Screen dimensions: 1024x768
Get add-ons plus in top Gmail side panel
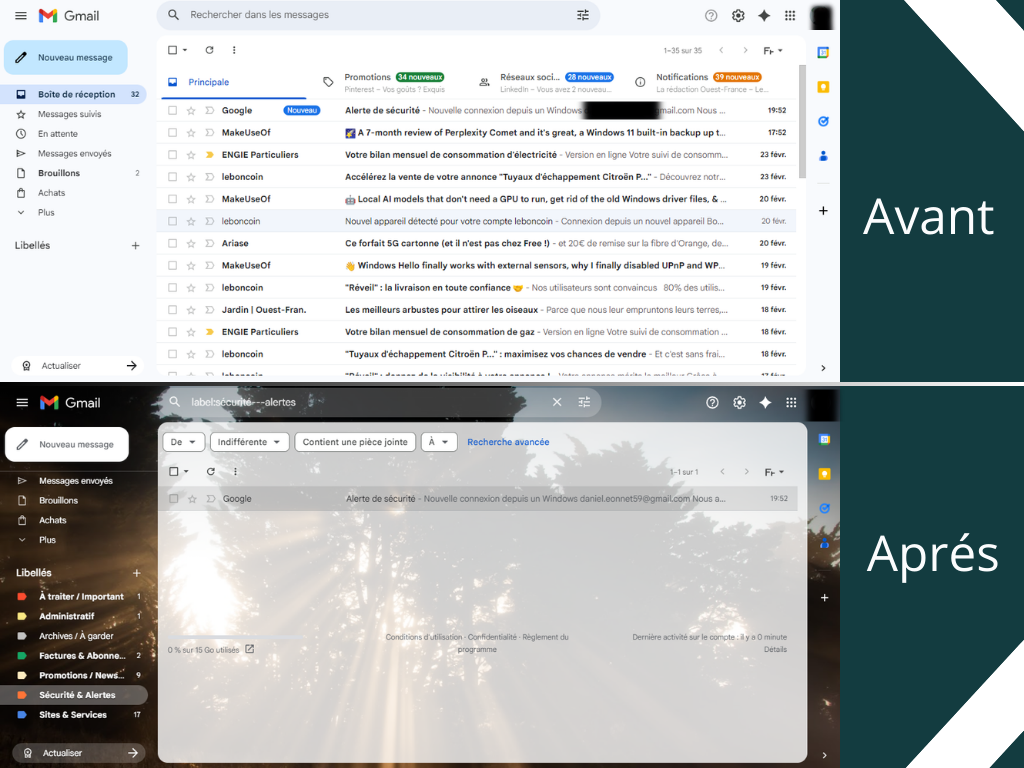point(824,211)
